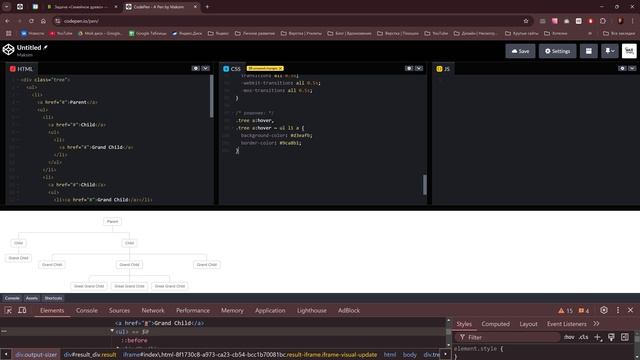Open the extensions puzzle icon
Viewport: 640px width, 360px height.
coord(603,21)
